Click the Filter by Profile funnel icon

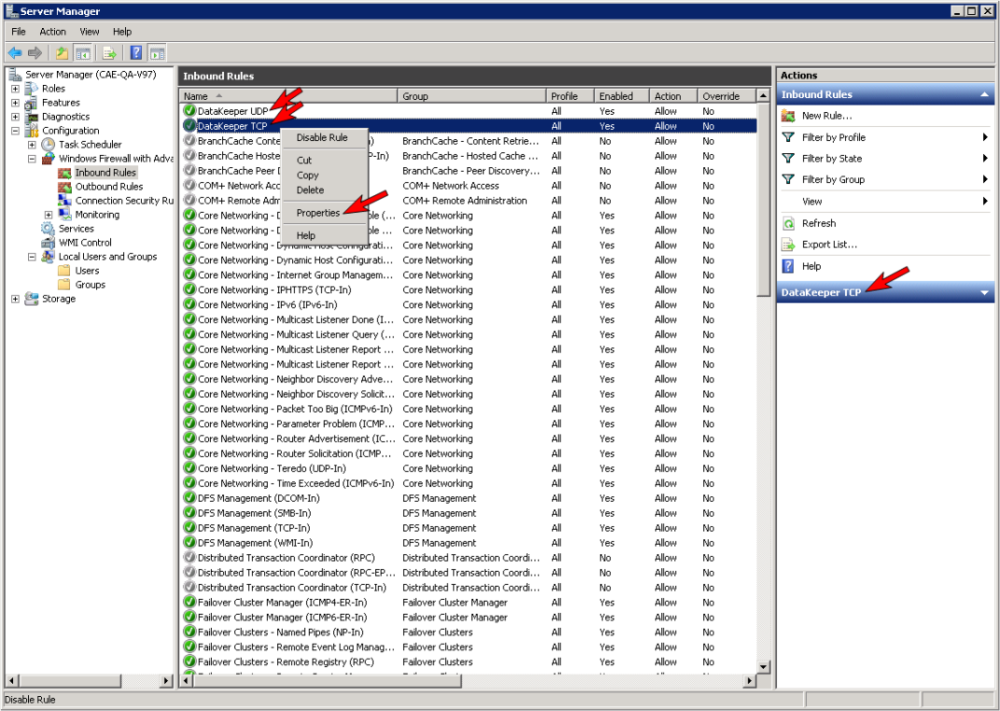(x=788, y=137)
